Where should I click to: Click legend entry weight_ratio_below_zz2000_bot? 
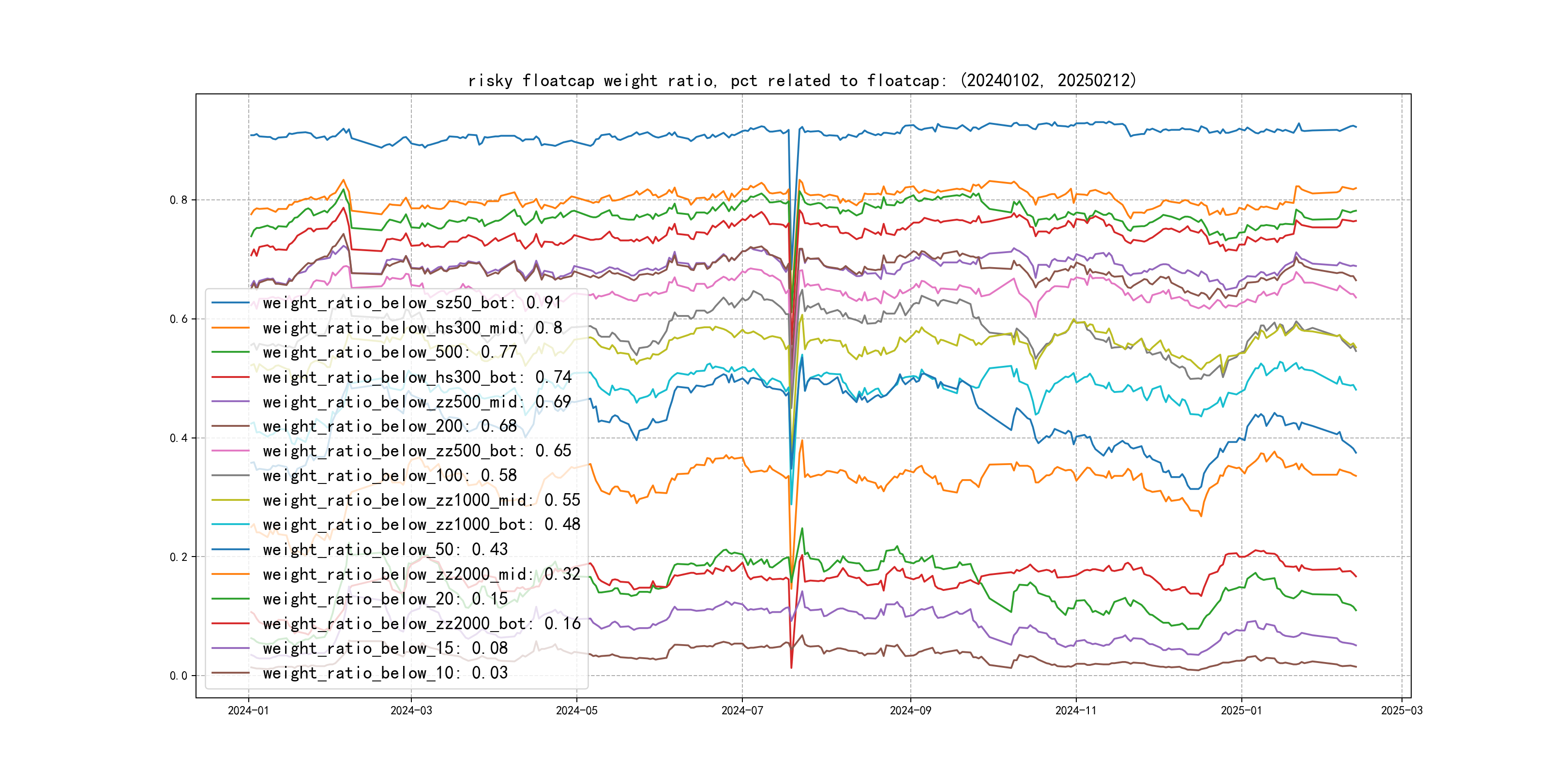click(x=421, y=624)
